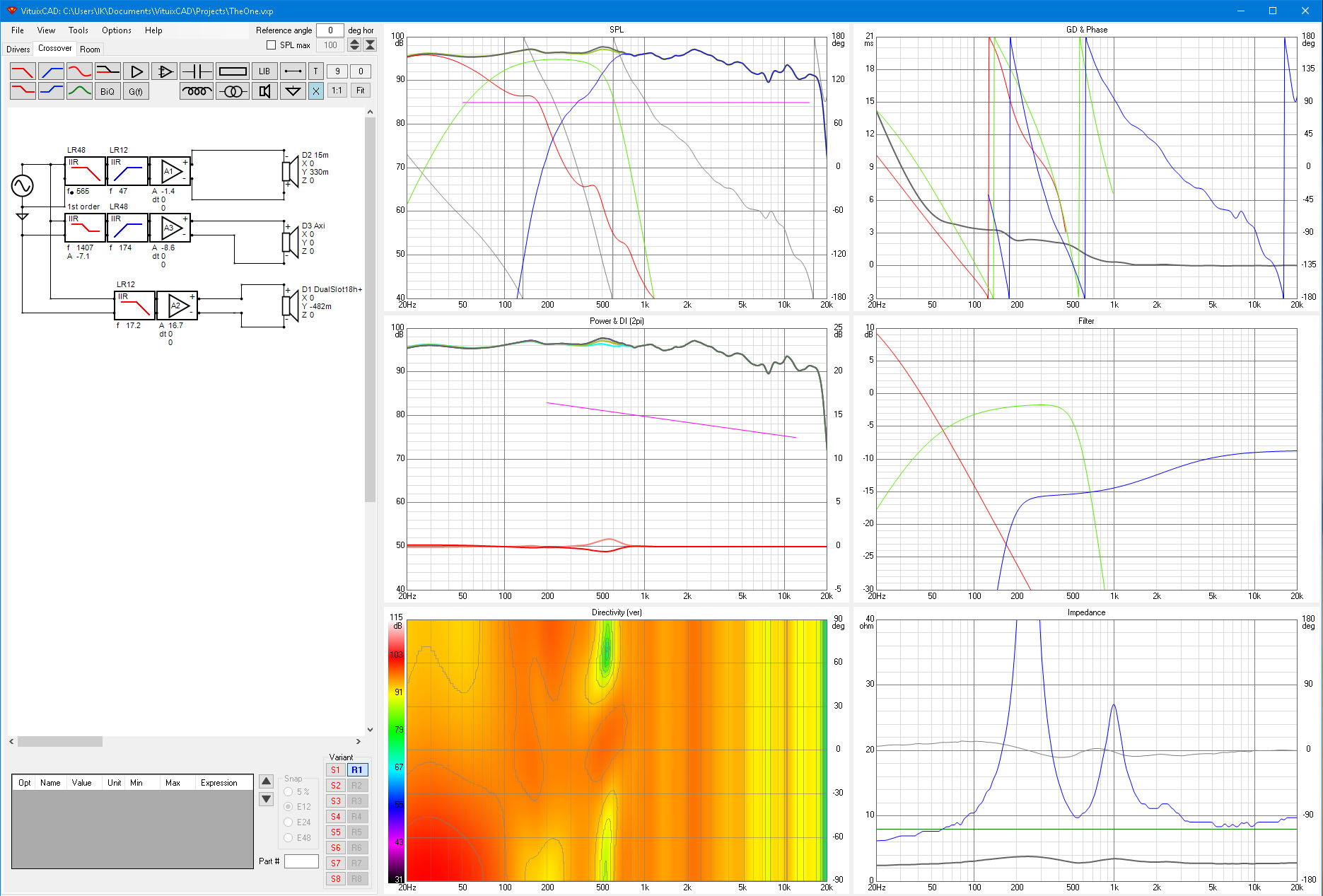Click the T text tool button
This screenshot has height=896, width=1323.
[316, 71]
